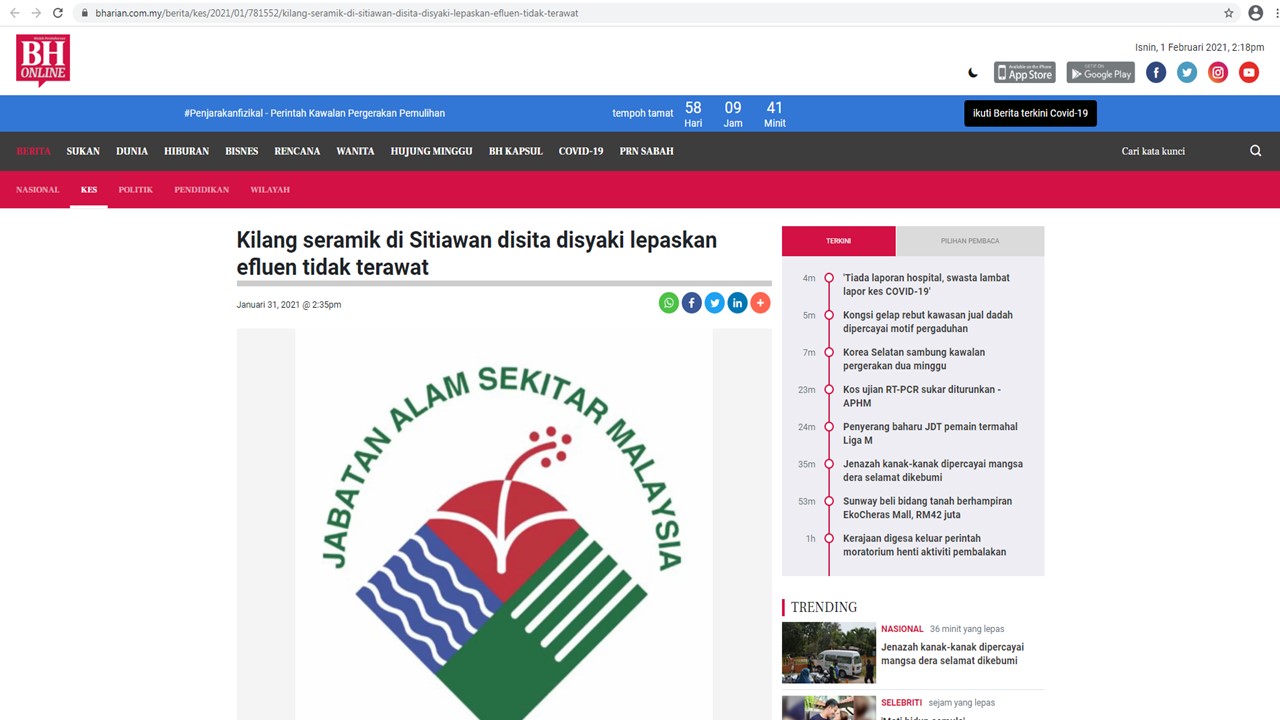Open HUJUNG MINGGU menu item
This screenshot has height=720, width=1280.
pos(432,151)
